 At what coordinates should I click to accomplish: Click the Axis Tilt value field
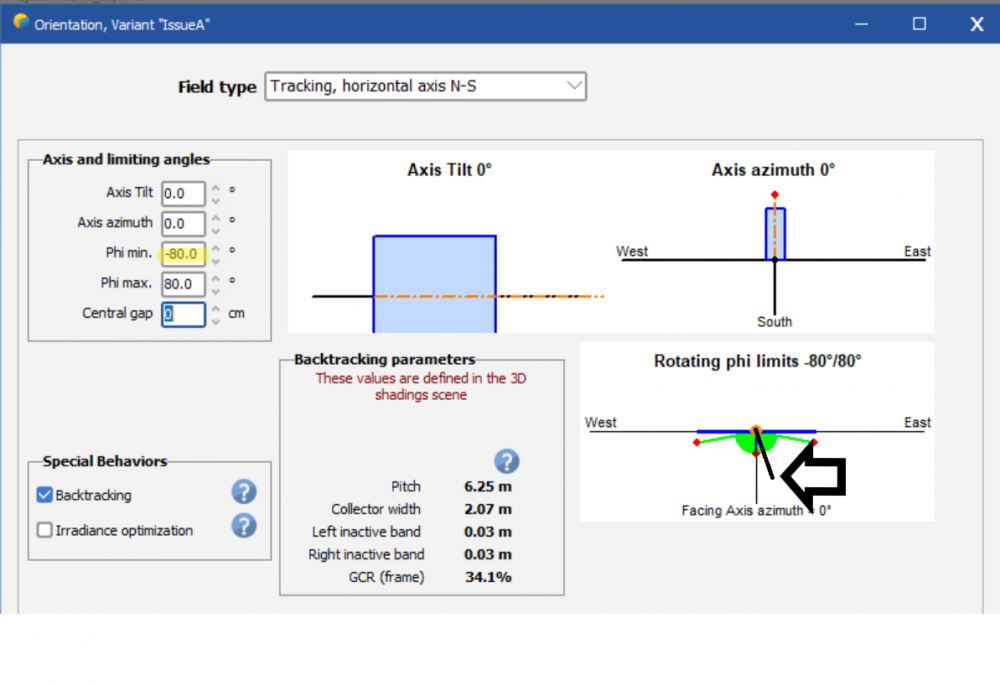click(x=183, y=194)
